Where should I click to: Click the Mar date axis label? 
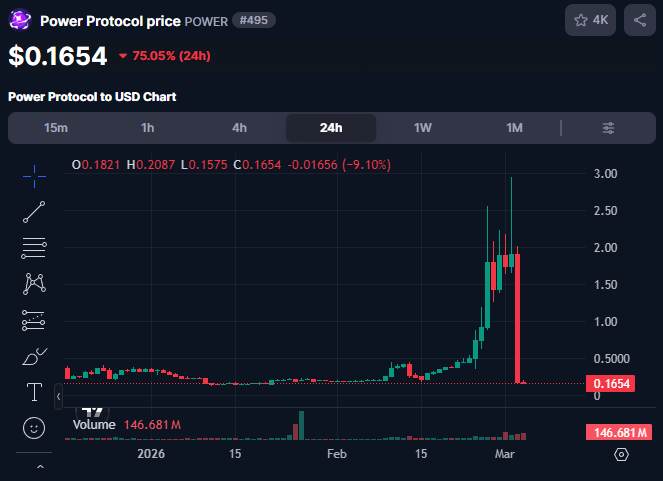[x=504, y=454]
